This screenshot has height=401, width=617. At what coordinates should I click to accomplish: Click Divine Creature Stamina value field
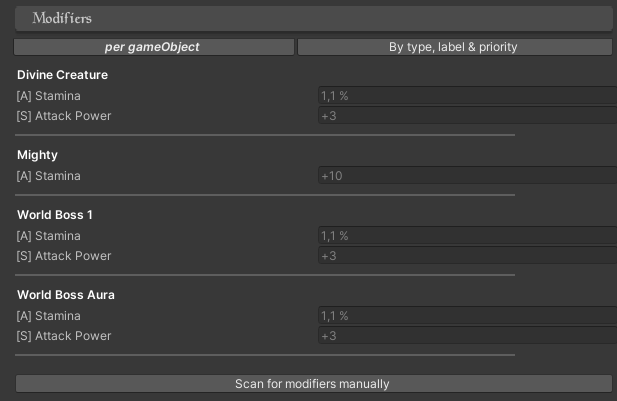point(466,96)
